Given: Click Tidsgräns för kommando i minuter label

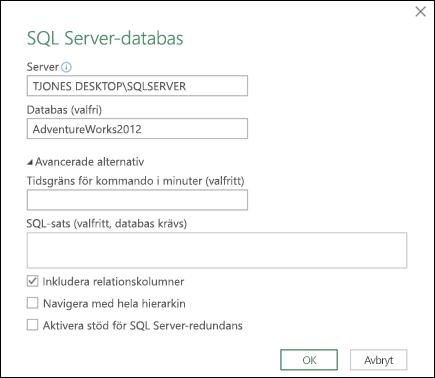Looking at the screenshot, I should coord(136,181).
